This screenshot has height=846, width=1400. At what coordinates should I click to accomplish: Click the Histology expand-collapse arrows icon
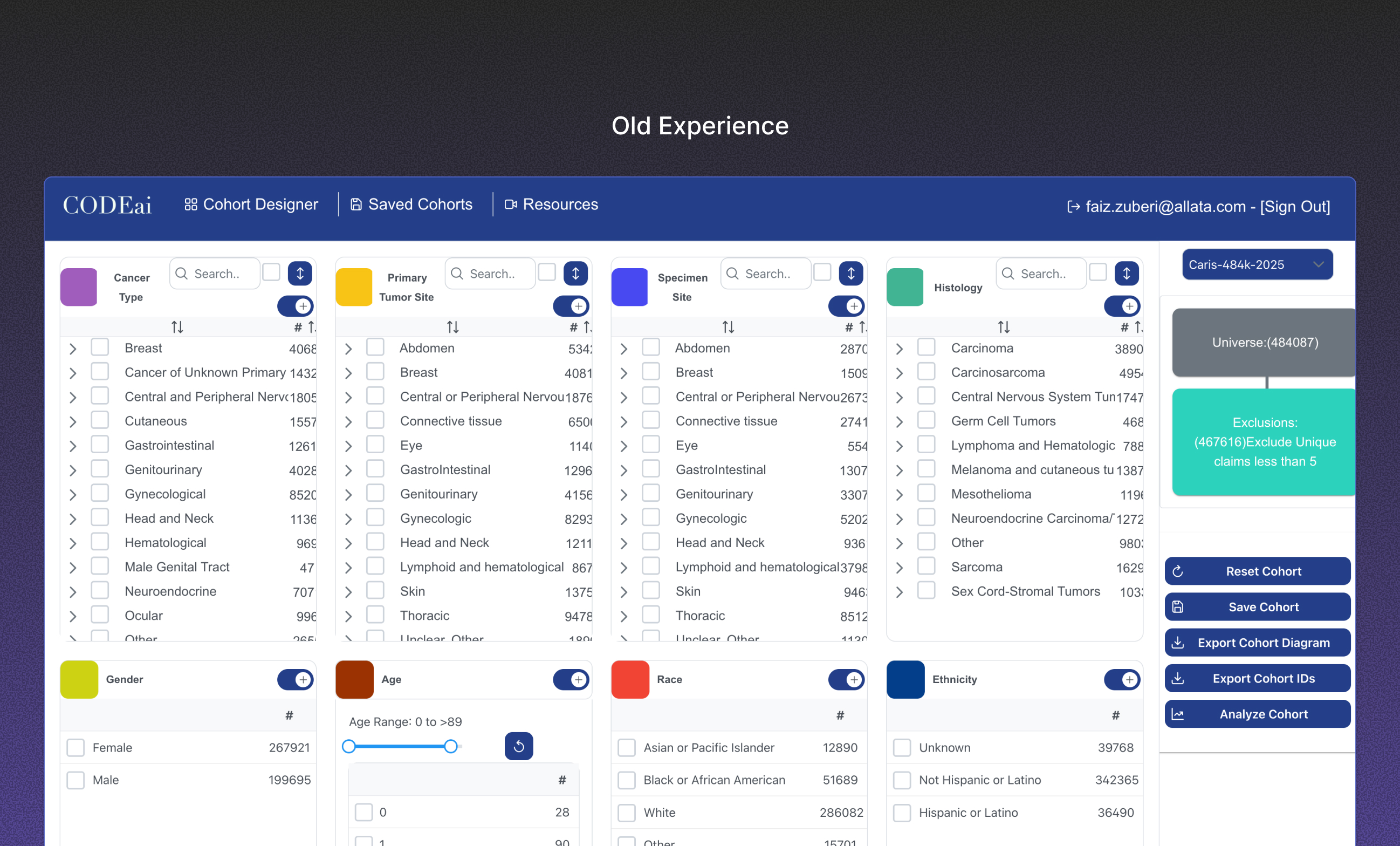pos(1126,274)
